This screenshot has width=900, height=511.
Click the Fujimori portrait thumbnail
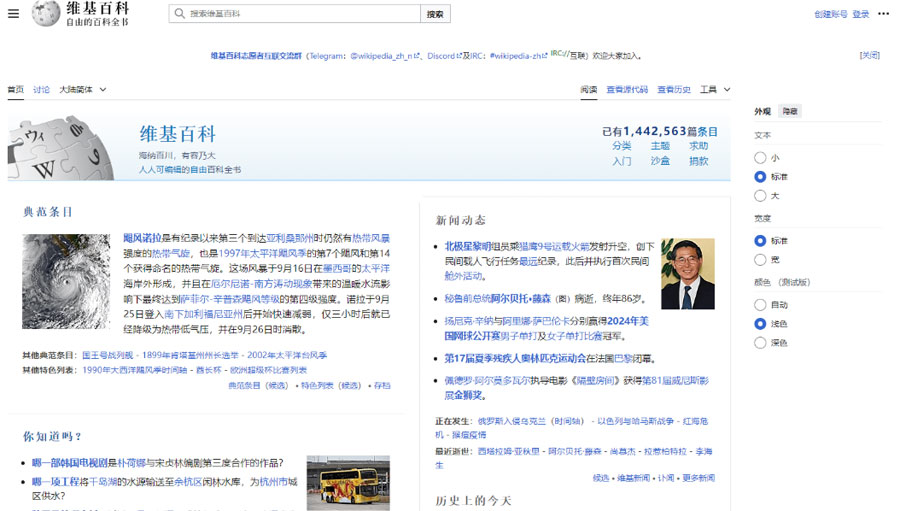pyautogui.click(x=688, y=274)
